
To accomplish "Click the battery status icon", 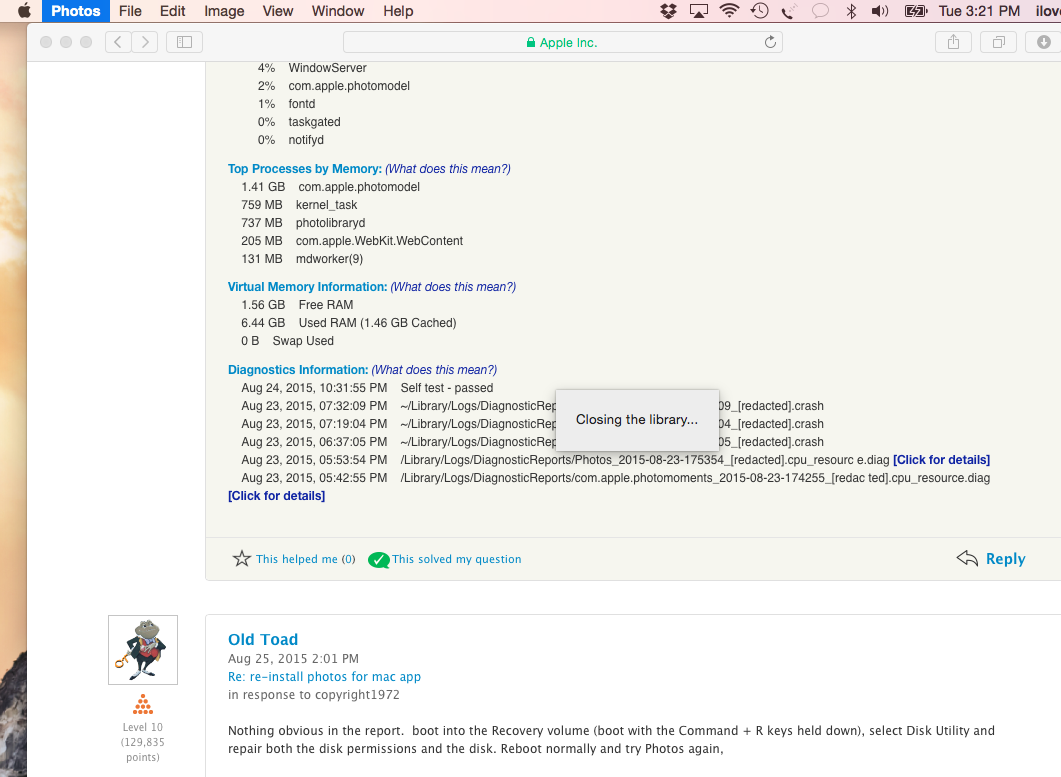I will pos(916,11).
